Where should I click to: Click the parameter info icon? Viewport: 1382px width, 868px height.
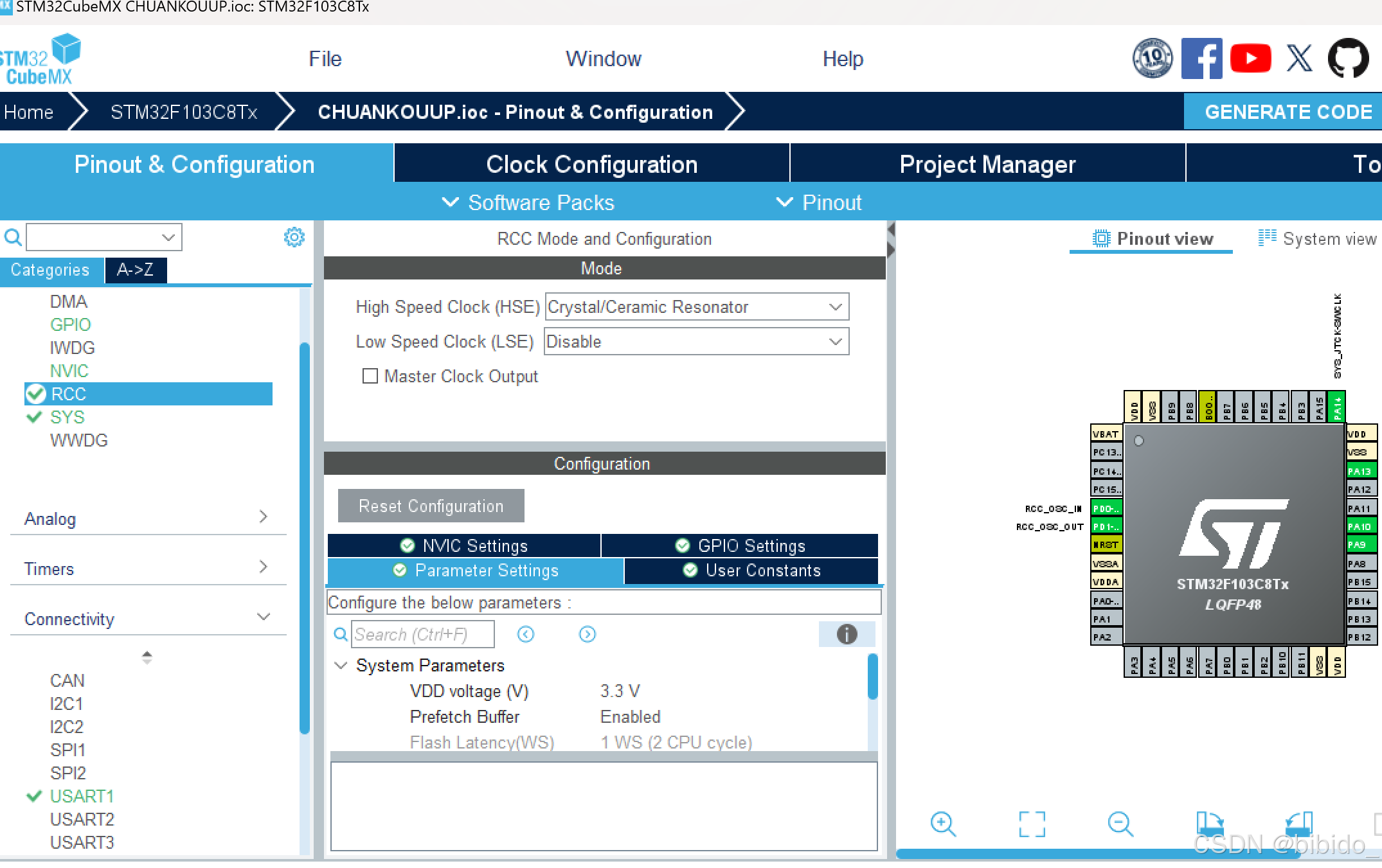click(x=847, y=634)
